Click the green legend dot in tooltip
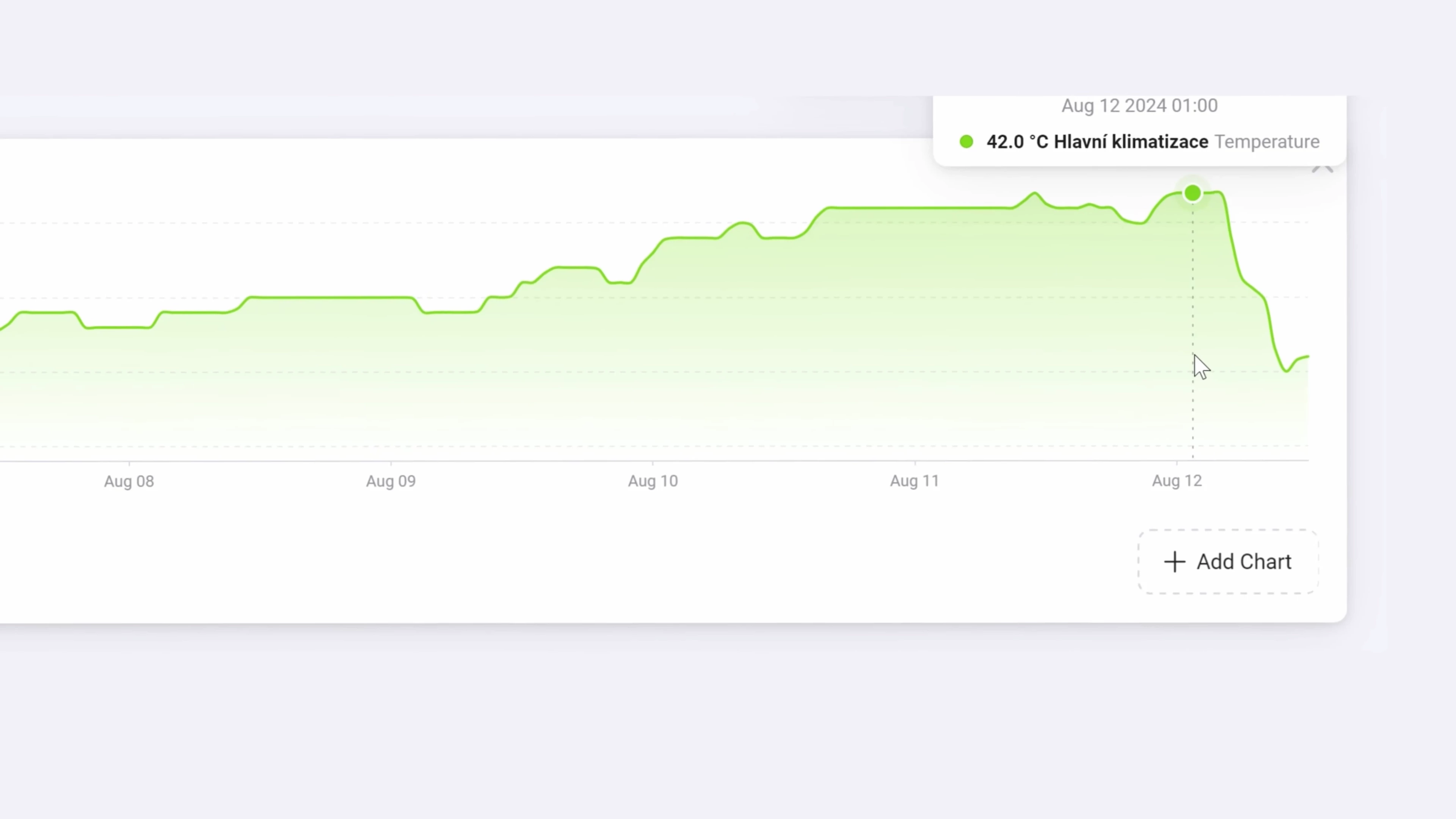 coord(966,142)
